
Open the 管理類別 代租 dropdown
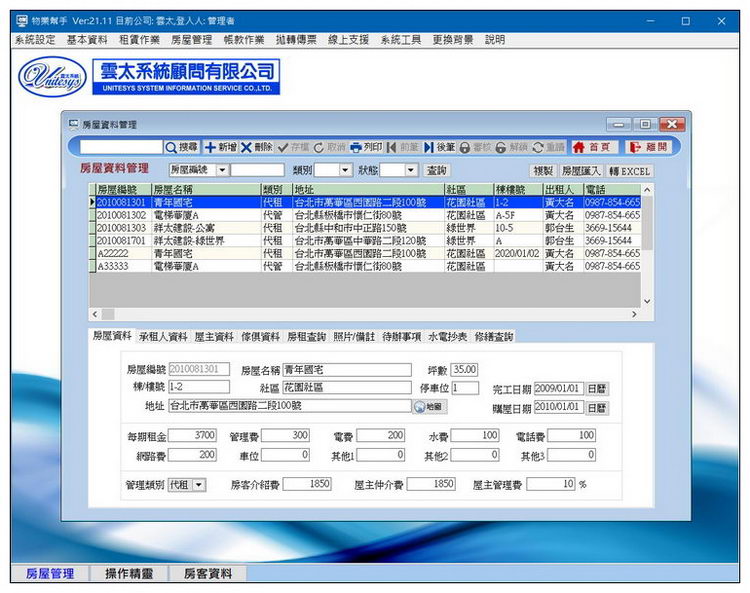pos(199,485)
